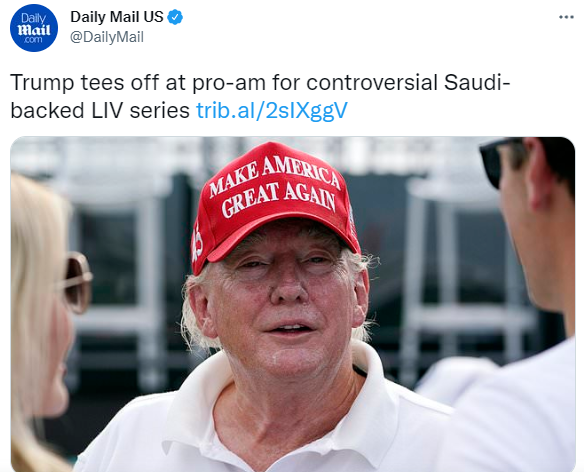Click the Daily Mail US display name
584x472 pixels.
coord(117,17)
